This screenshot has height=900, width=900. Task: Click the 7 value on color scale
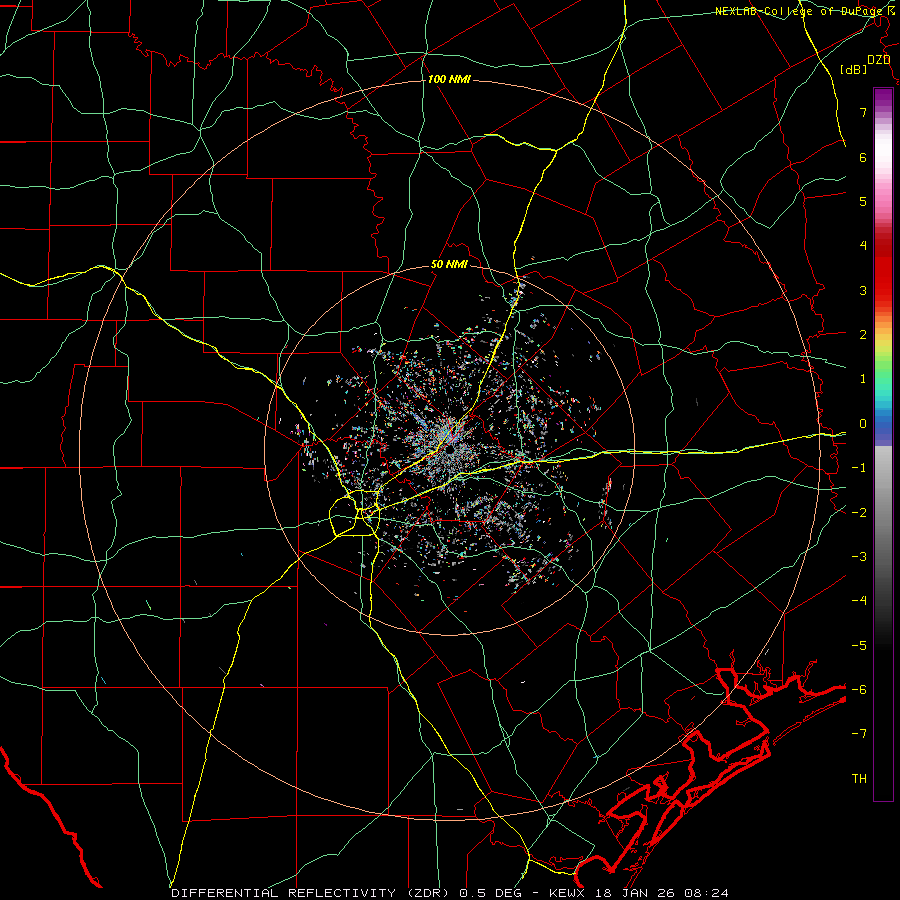pyautogui.click(x=863, y=112)
